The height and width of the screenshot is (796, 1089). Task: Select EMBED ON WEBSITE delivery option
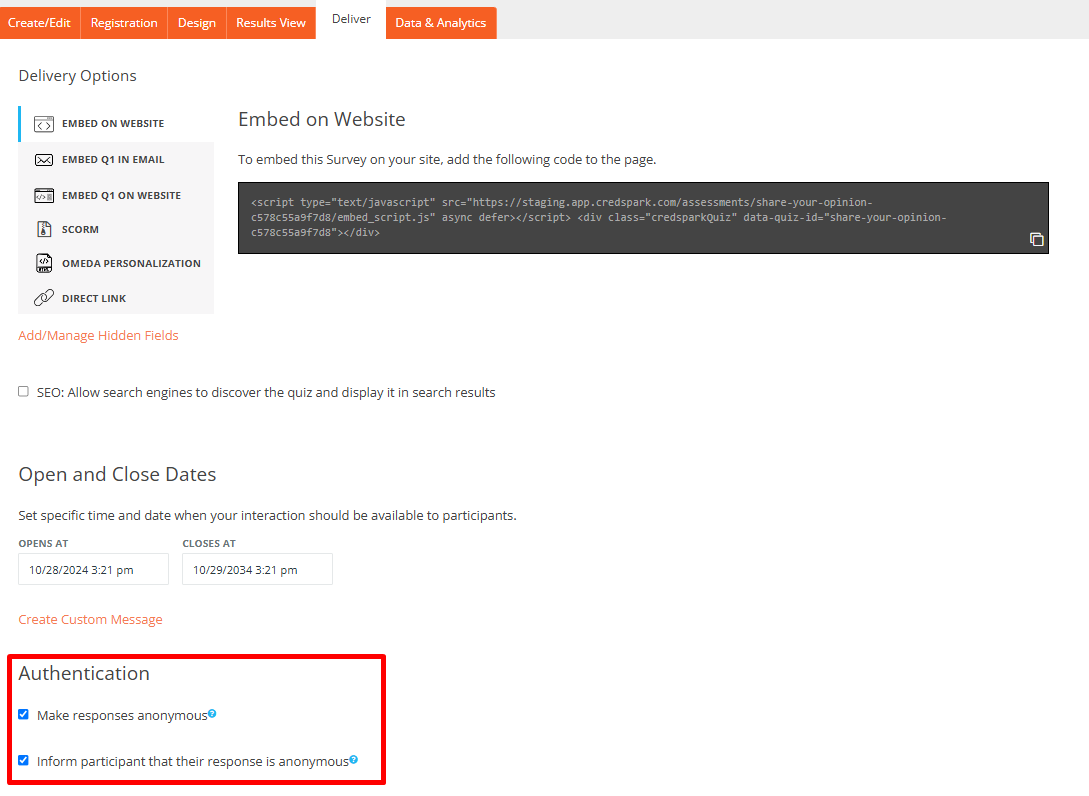click(x=117, y=124)
